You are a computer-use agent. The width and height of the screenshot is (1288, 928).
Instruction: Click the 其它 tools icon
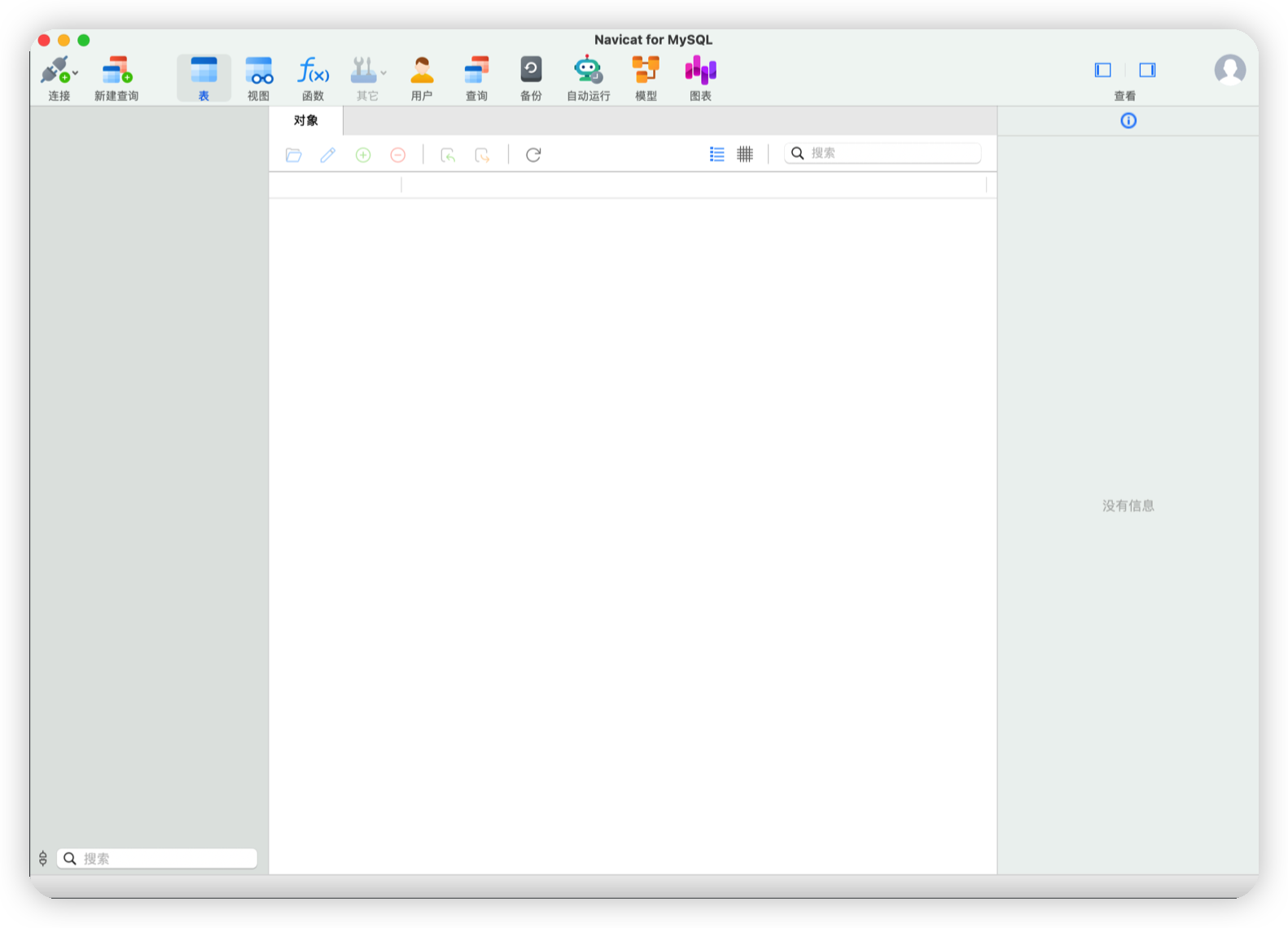(363, 70)
